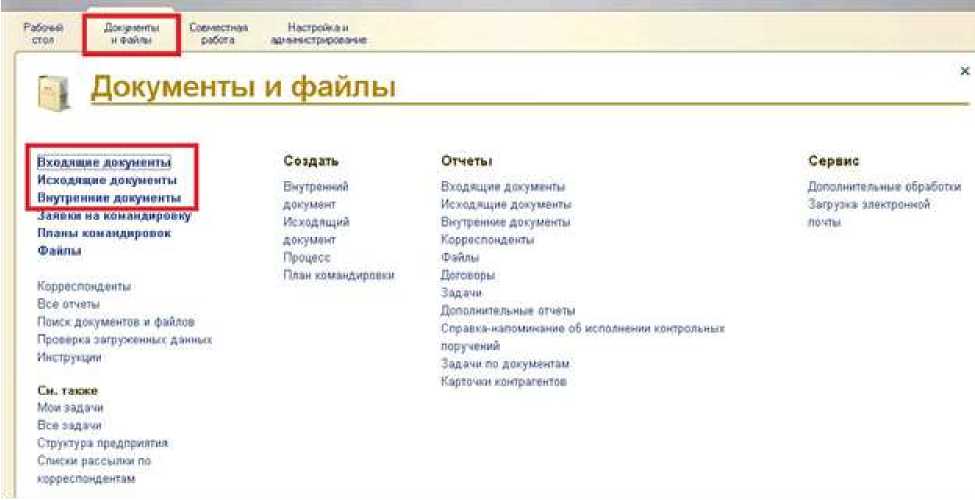Open Проверка загруженных данных
This screenshot has height=500, width=975.
[124, 340]
